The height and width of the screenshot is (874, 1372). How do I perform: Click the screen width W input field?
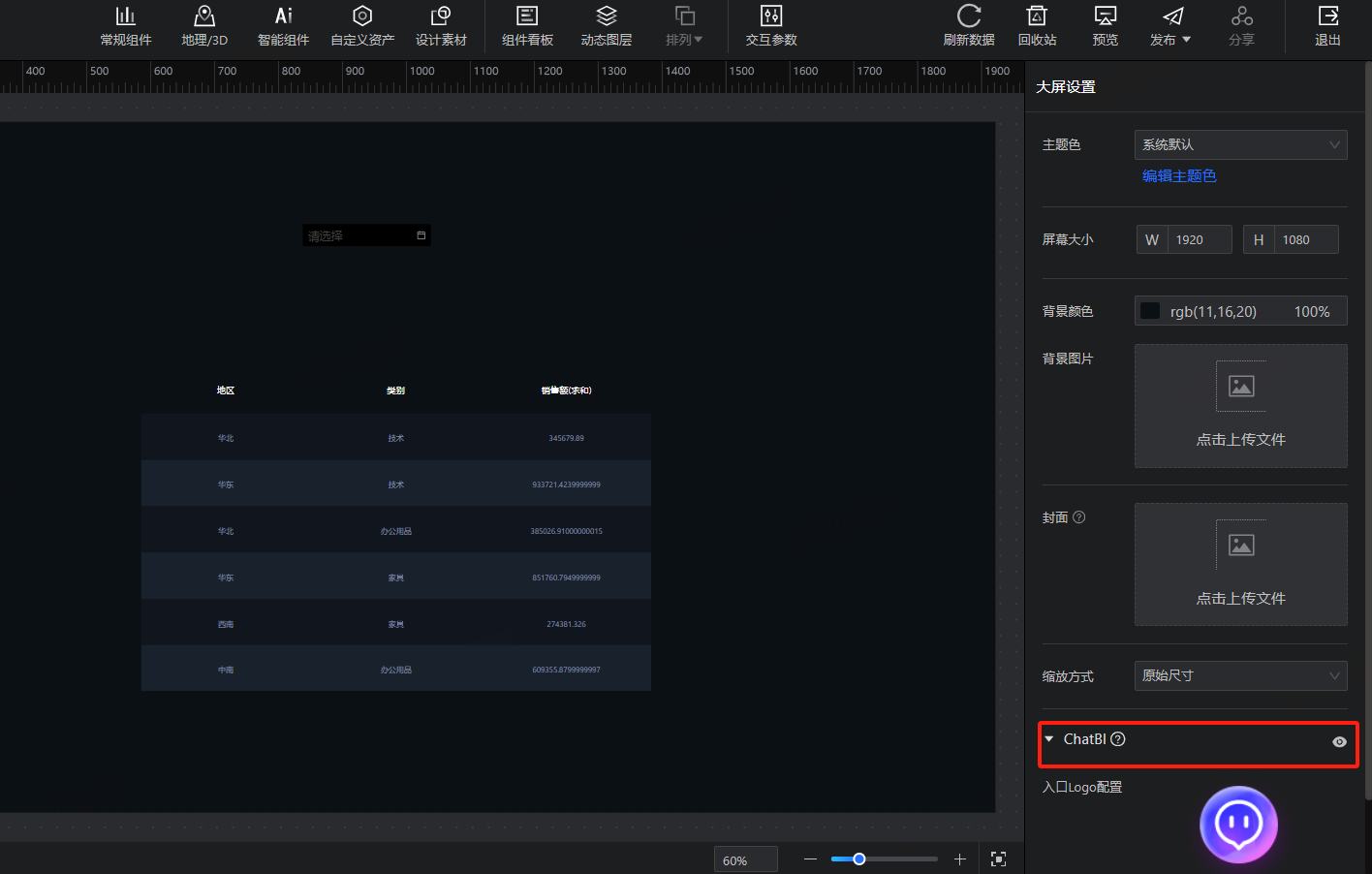coord(1198,240)
